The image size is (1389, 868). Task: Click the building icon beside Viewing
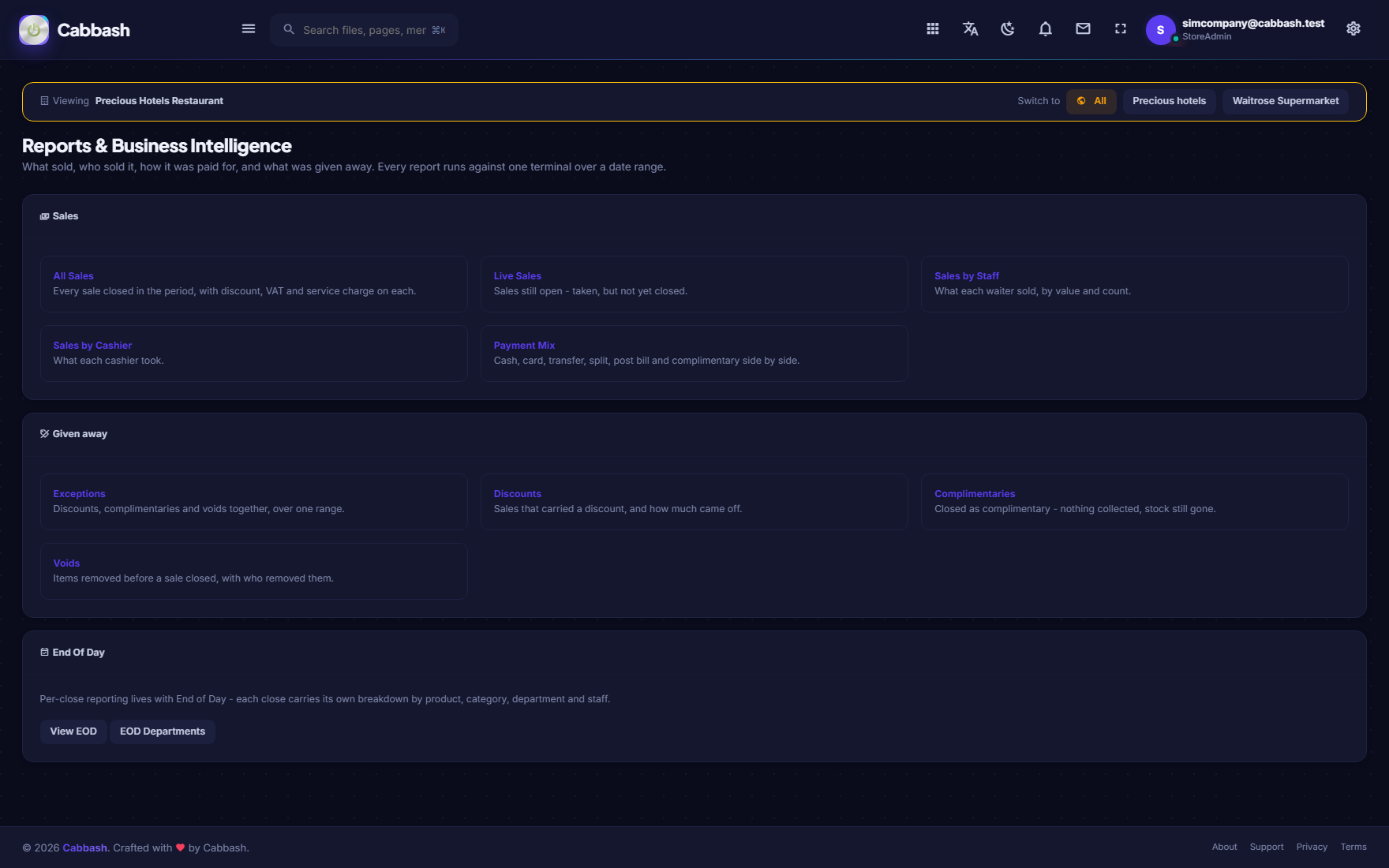[x=44, y=101]
